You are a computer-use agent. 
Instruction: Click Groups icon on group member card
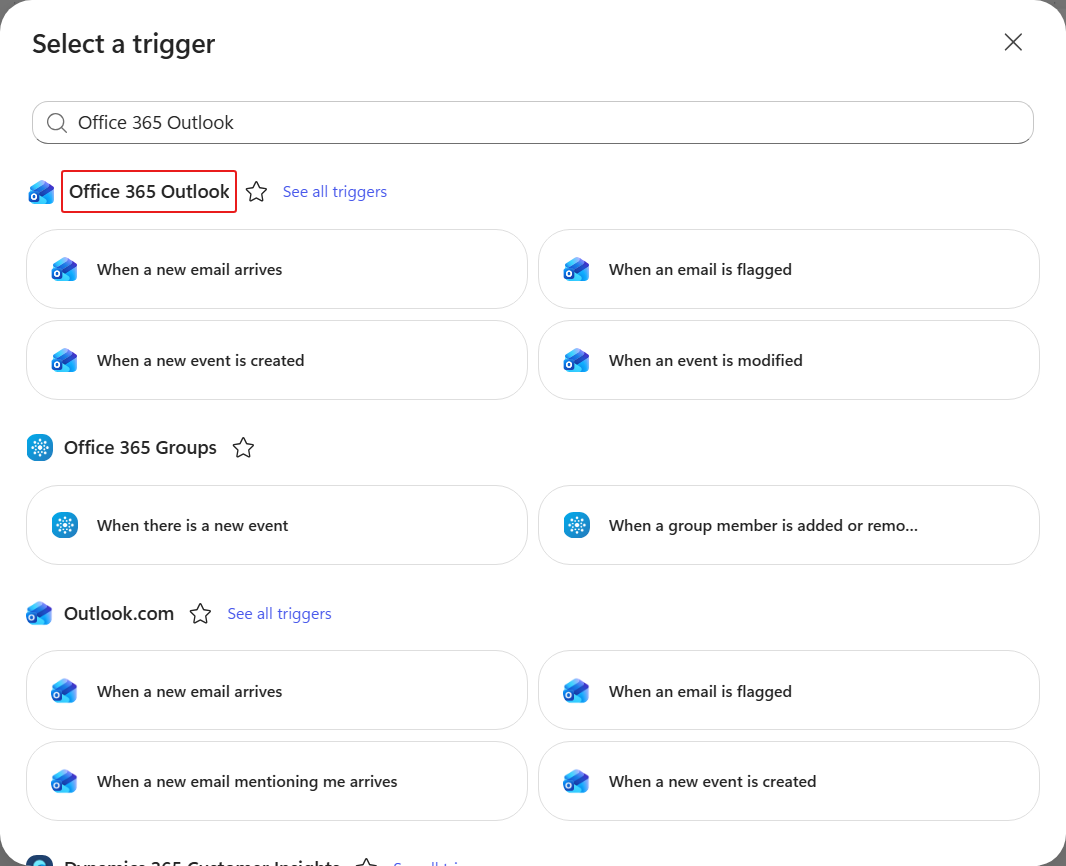click(x=577, y=525)
